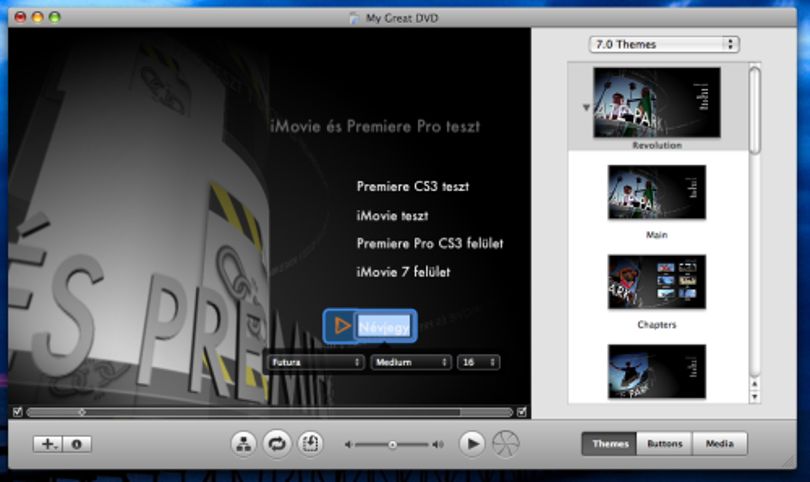810x482 pixels.
Task: Open the Futura font dropdown
Action: (315, 362)
